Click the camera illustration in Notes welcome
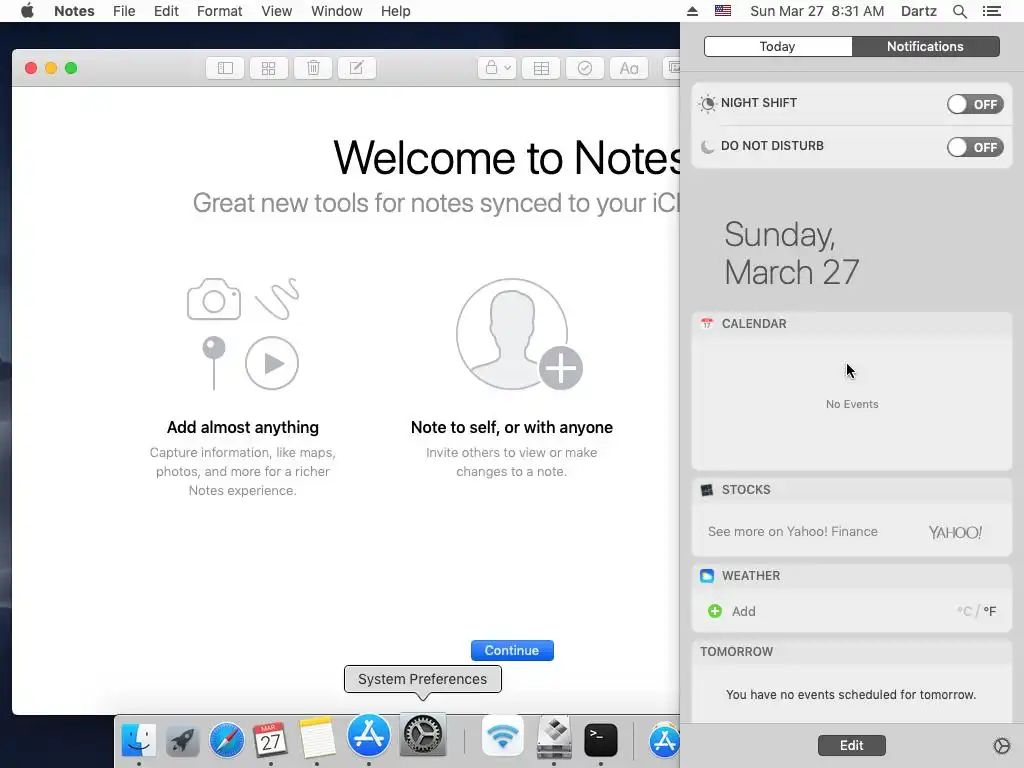1024x768 pixels. coord(214,299)
